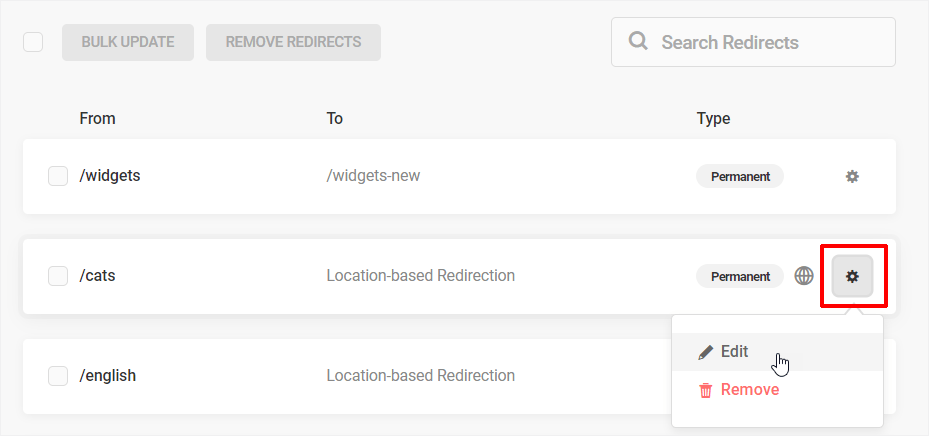Screen dimensions: 929x436
Task: Click globe location icon in /cats row
Action: tap(804, 276)
